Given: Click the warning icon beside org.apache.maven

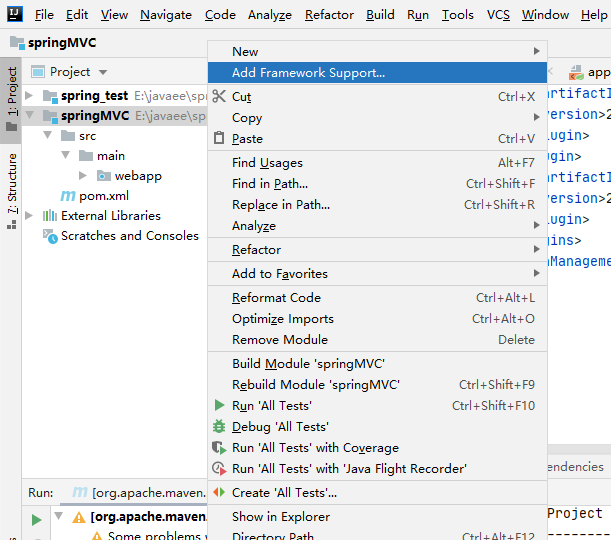Looking at the screenshot, I should pos(79,517).
